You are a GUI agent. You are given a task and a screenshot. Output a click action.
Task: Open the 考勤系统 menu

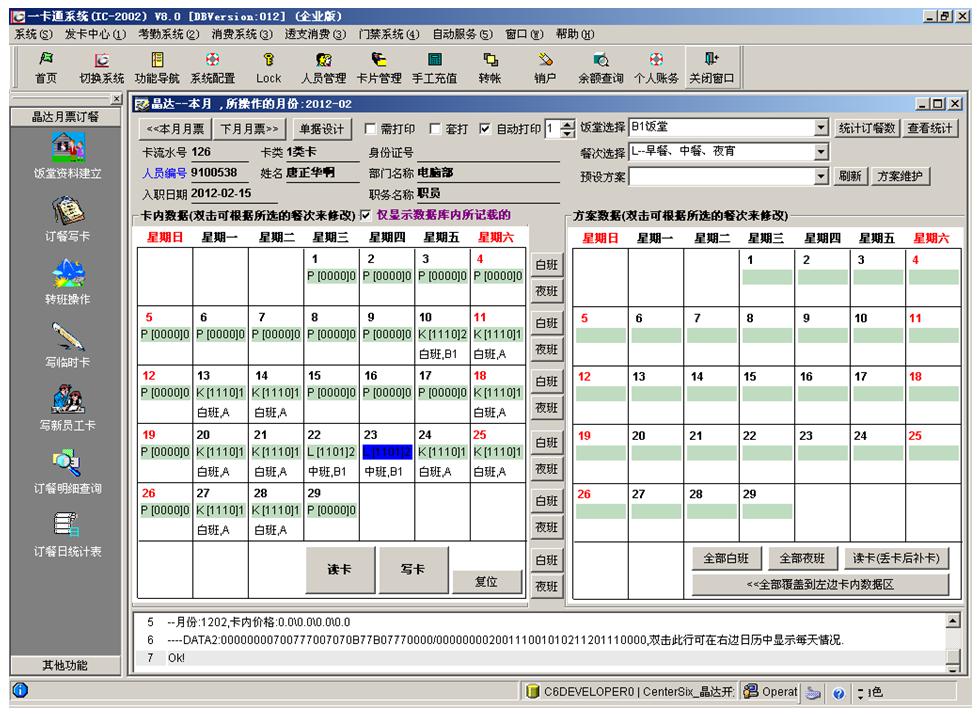166,34
